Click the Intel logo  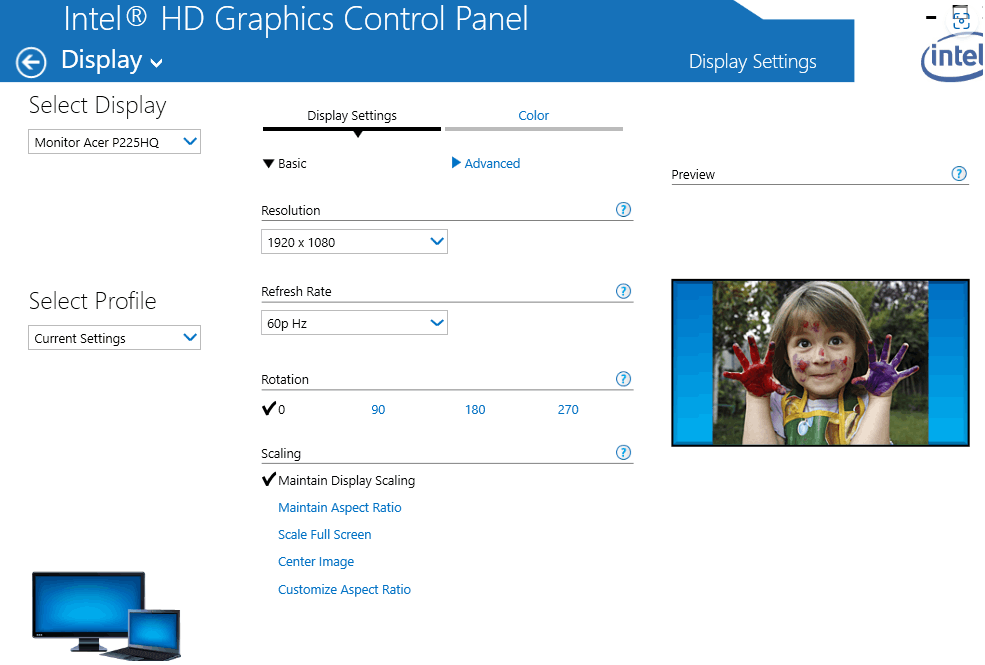pyautogui.click(x=953, y=57)
